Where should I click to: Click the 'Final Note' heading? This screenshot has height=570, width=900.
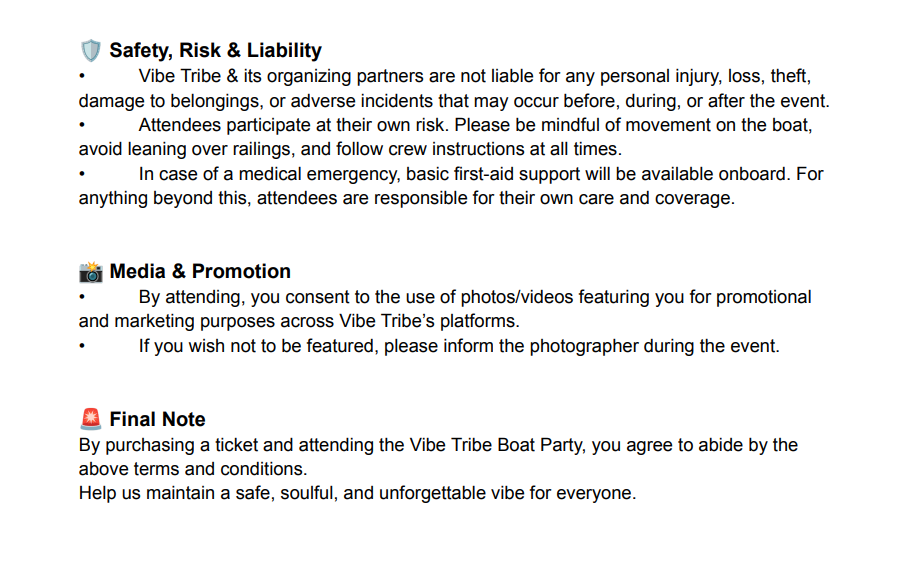(157, 420)
